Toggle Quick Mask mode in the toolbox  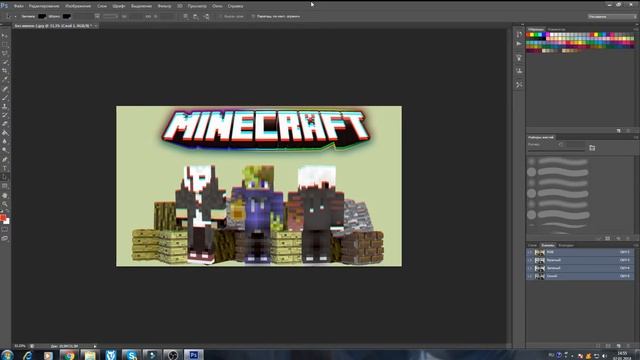(4, 230)
